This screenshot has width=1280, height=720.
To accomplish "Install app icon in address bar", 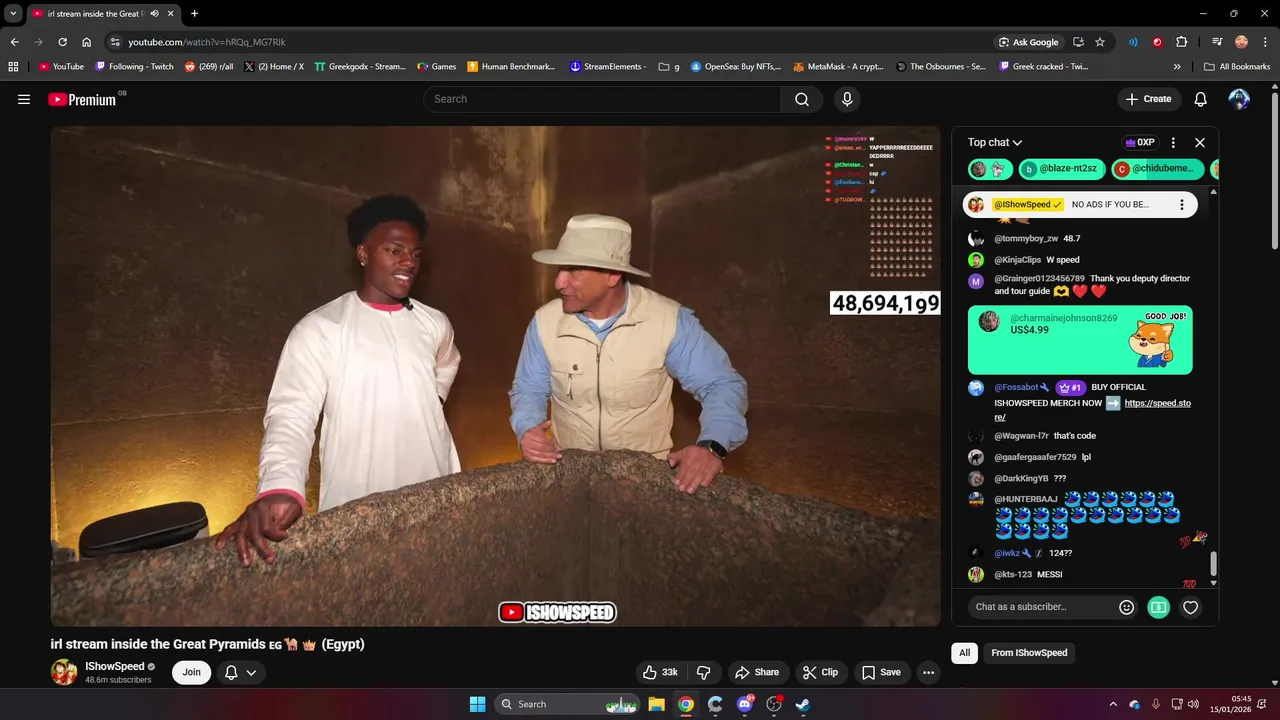I will (1078, 42).
